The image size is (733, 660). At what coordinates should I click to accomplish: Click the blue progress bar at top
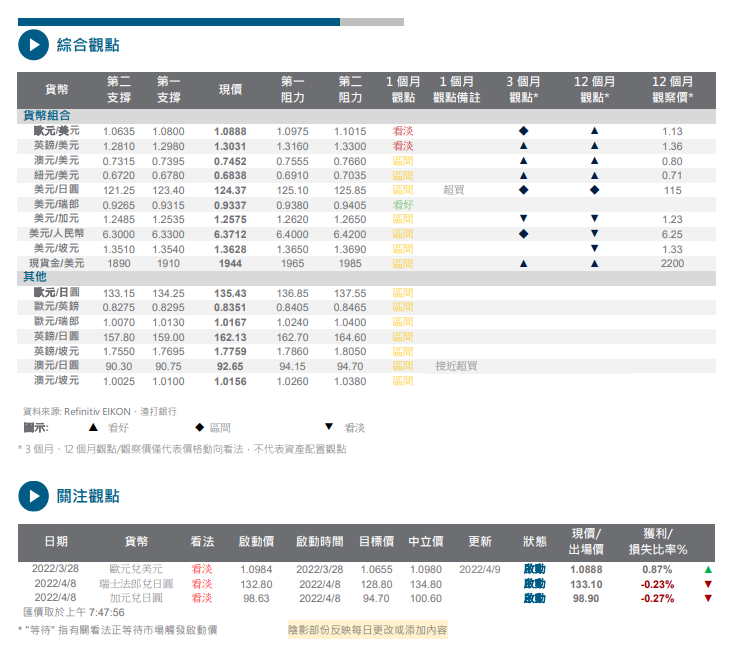point(179,21)
